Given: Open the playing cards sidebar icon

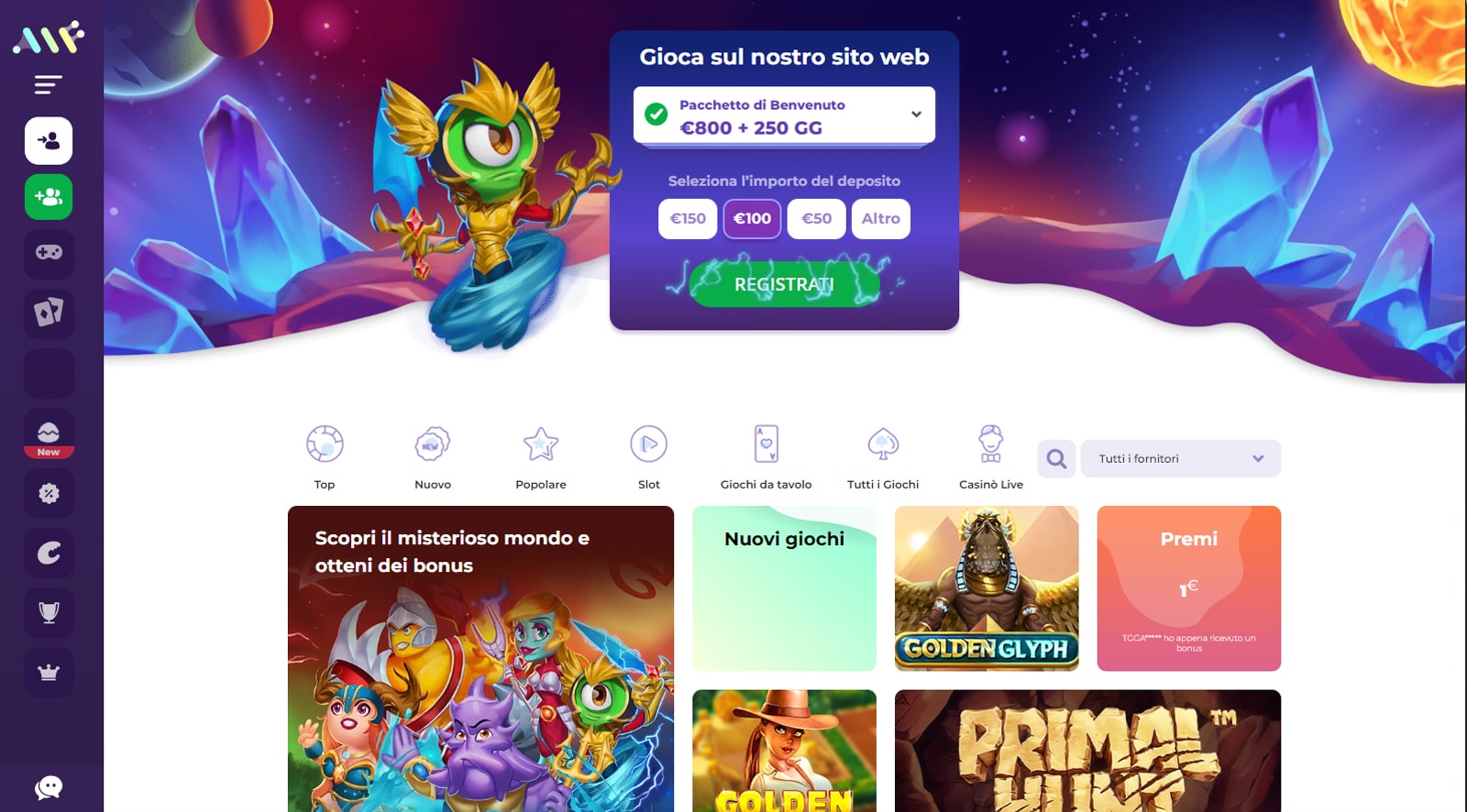Looking at the screenshot, I should click(x=49, y=313).
